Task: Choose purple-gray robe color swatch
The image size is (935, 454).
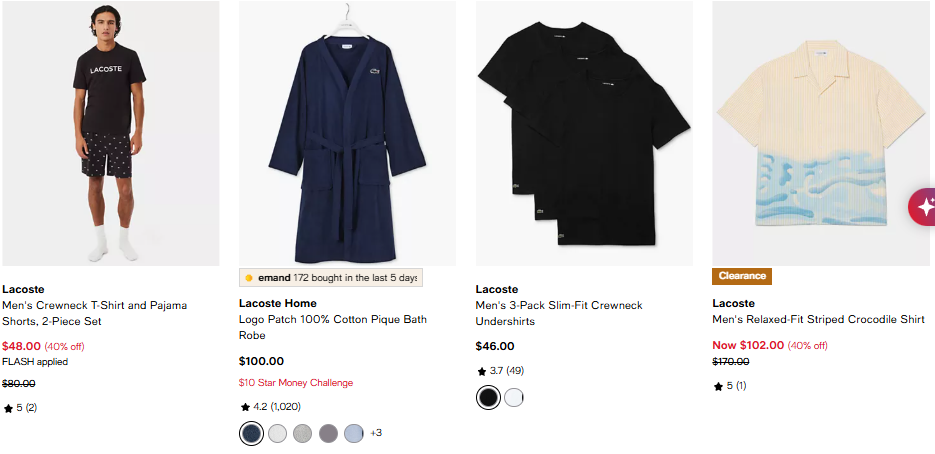Action: 329,433
